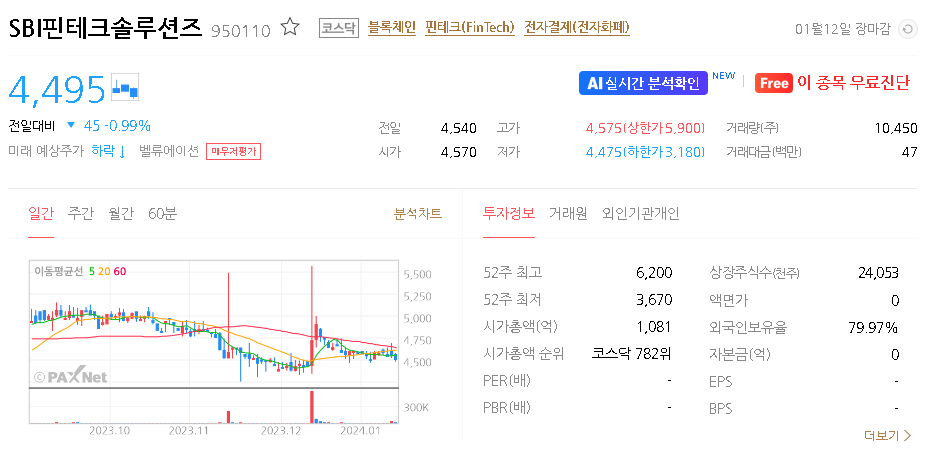Click the NEW label beside AI 분석확인

pyautogui.click(x=723, y=76)
